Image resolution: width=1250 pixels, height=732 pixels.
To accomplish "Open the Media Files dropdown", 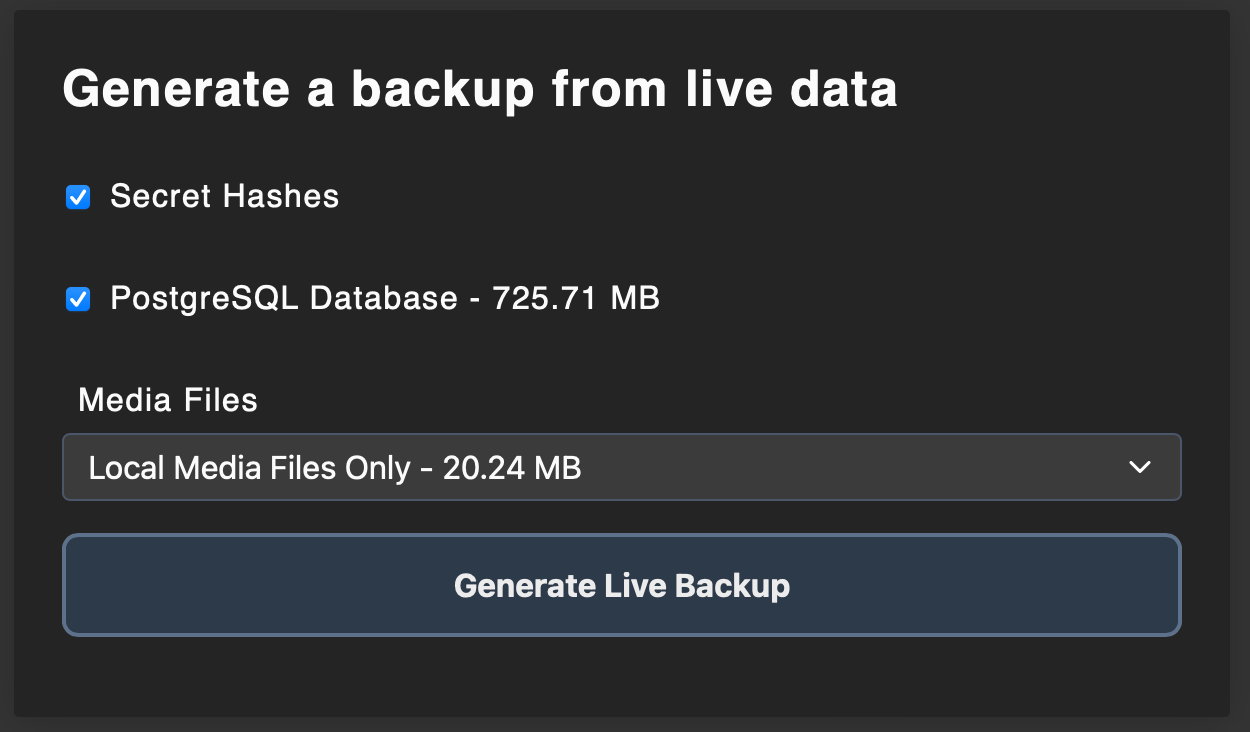I will pos(621,467).
